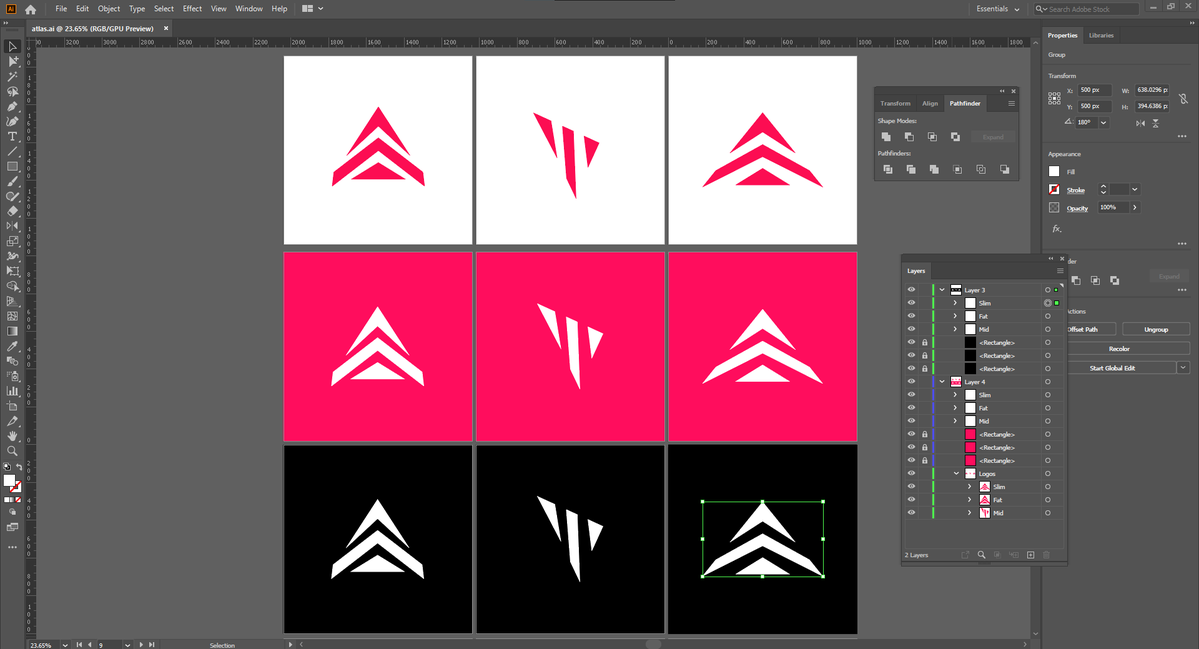Click the Opacity link in Appearance
Viewport: 1199px width, 649px height.
(x=1077, y=208)
